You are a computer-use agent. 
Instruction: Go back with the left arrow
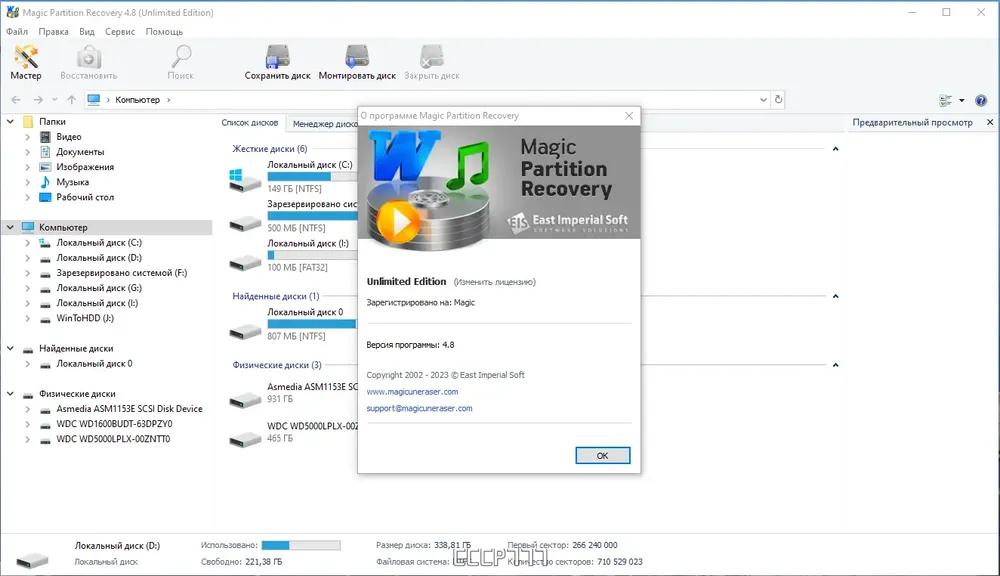pos(17,100)
